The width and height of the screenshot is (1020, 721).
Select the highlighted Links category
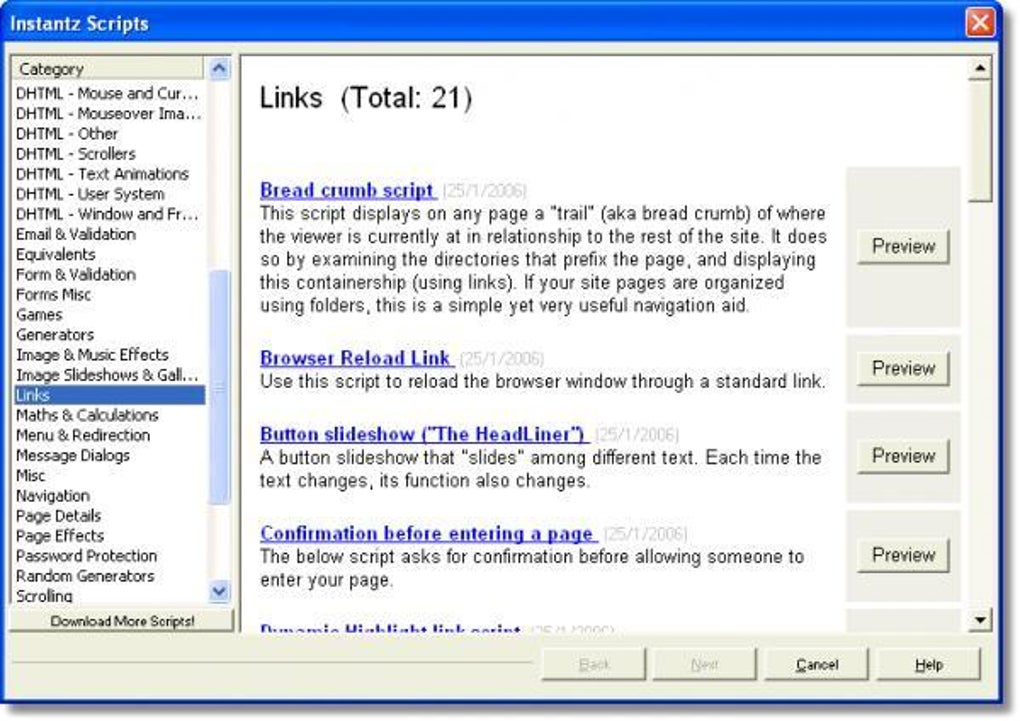(x=109, y=395)
